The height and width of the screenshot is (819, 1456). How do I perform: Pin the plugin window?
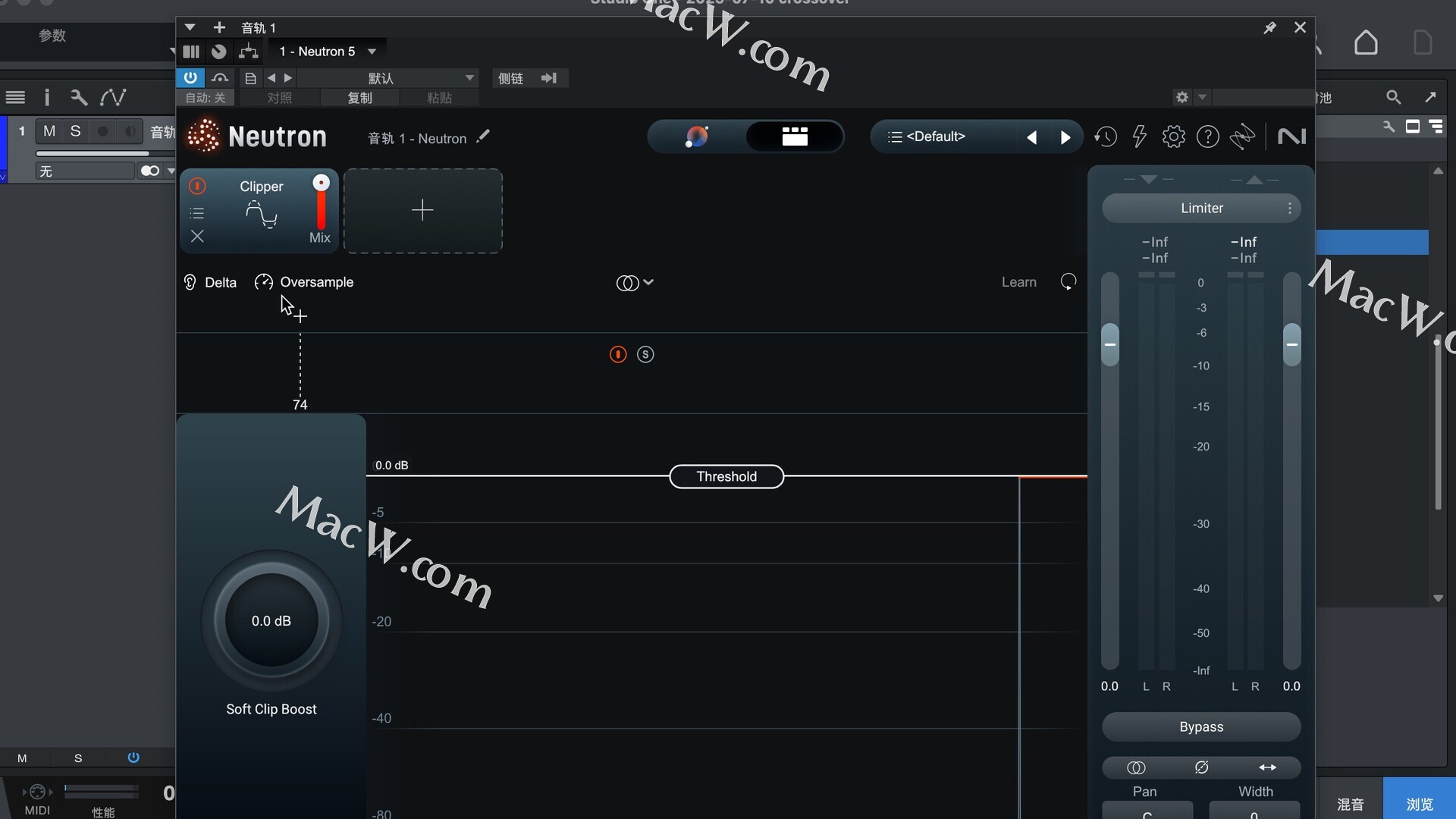click(x=1269, y=27)
